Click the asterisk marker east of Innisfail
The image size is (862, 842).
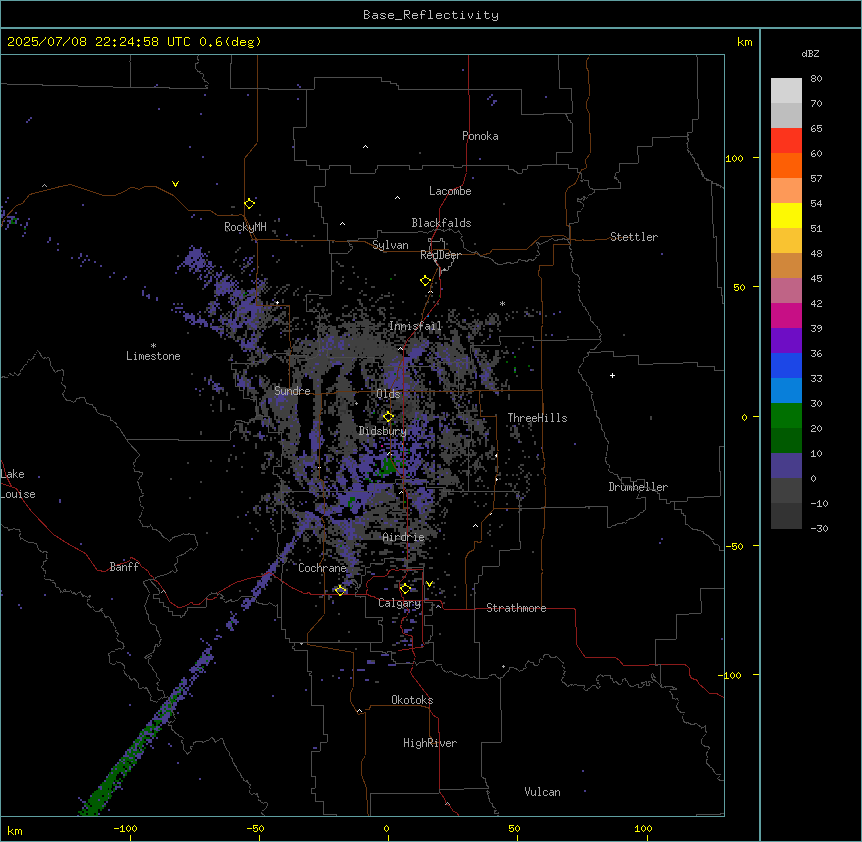[502, 303]
